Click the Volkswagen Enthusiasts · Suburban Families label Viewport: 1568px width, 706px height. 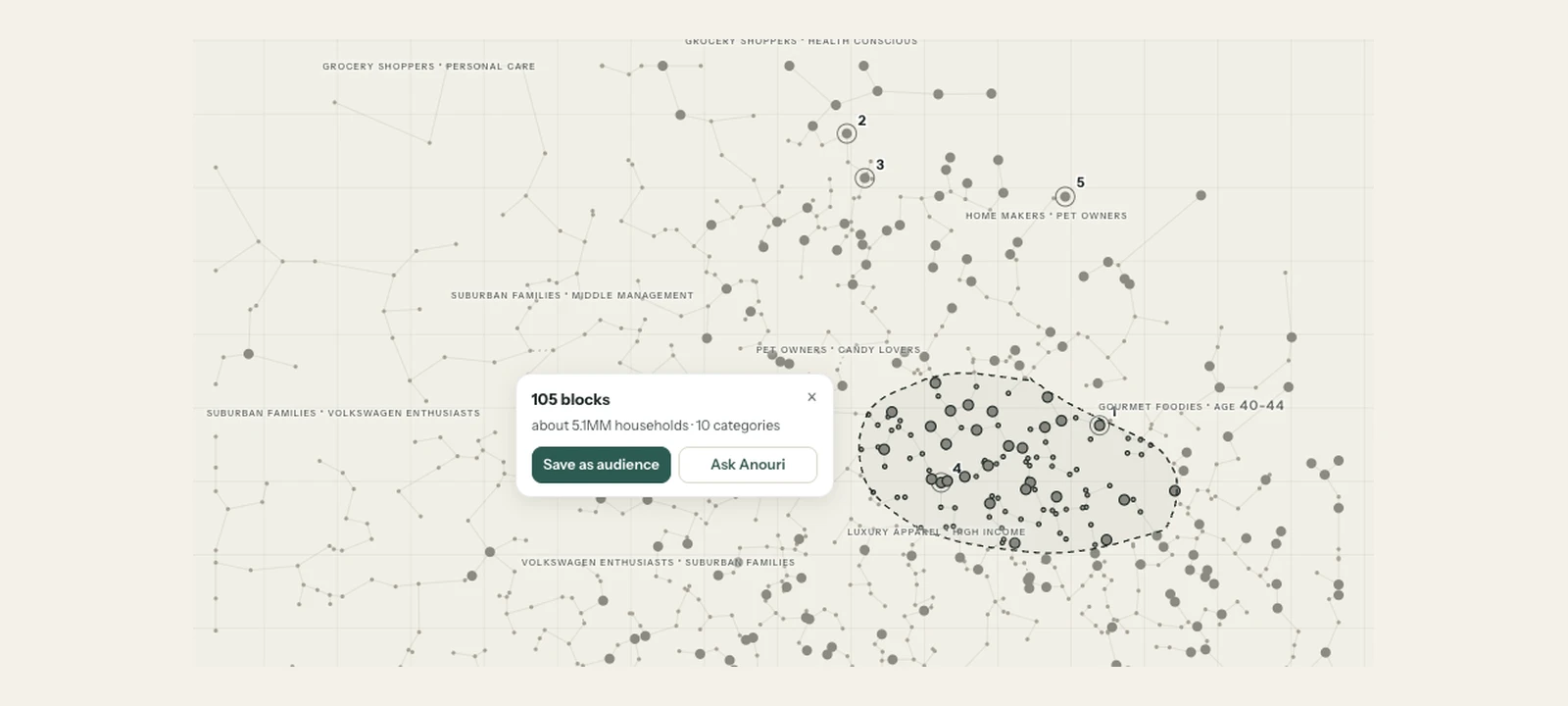[x=659, y=563]
